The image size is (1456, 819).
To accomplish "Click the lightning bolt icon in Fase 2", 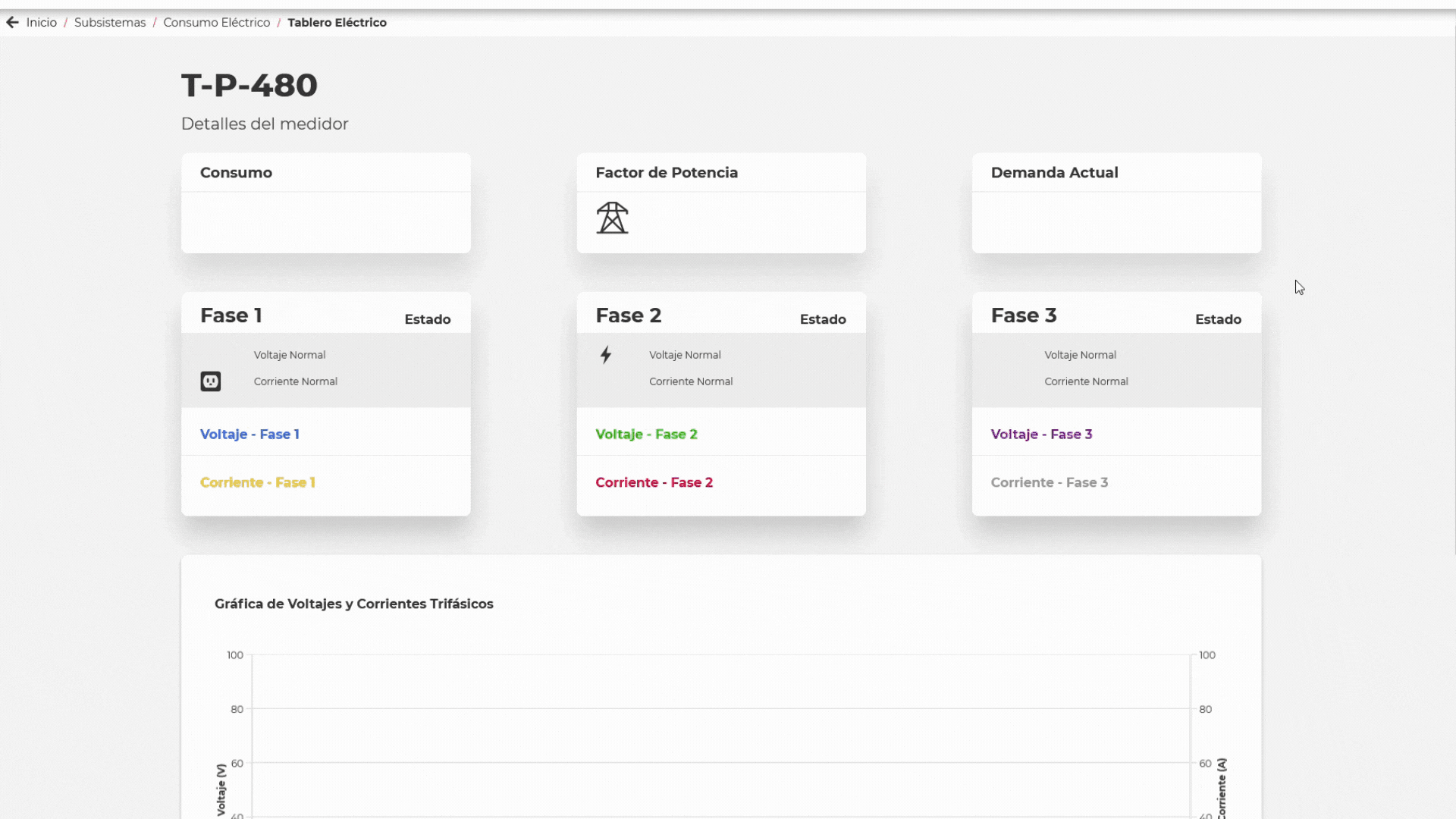I will pyautogui.click(x=606, y=354).
